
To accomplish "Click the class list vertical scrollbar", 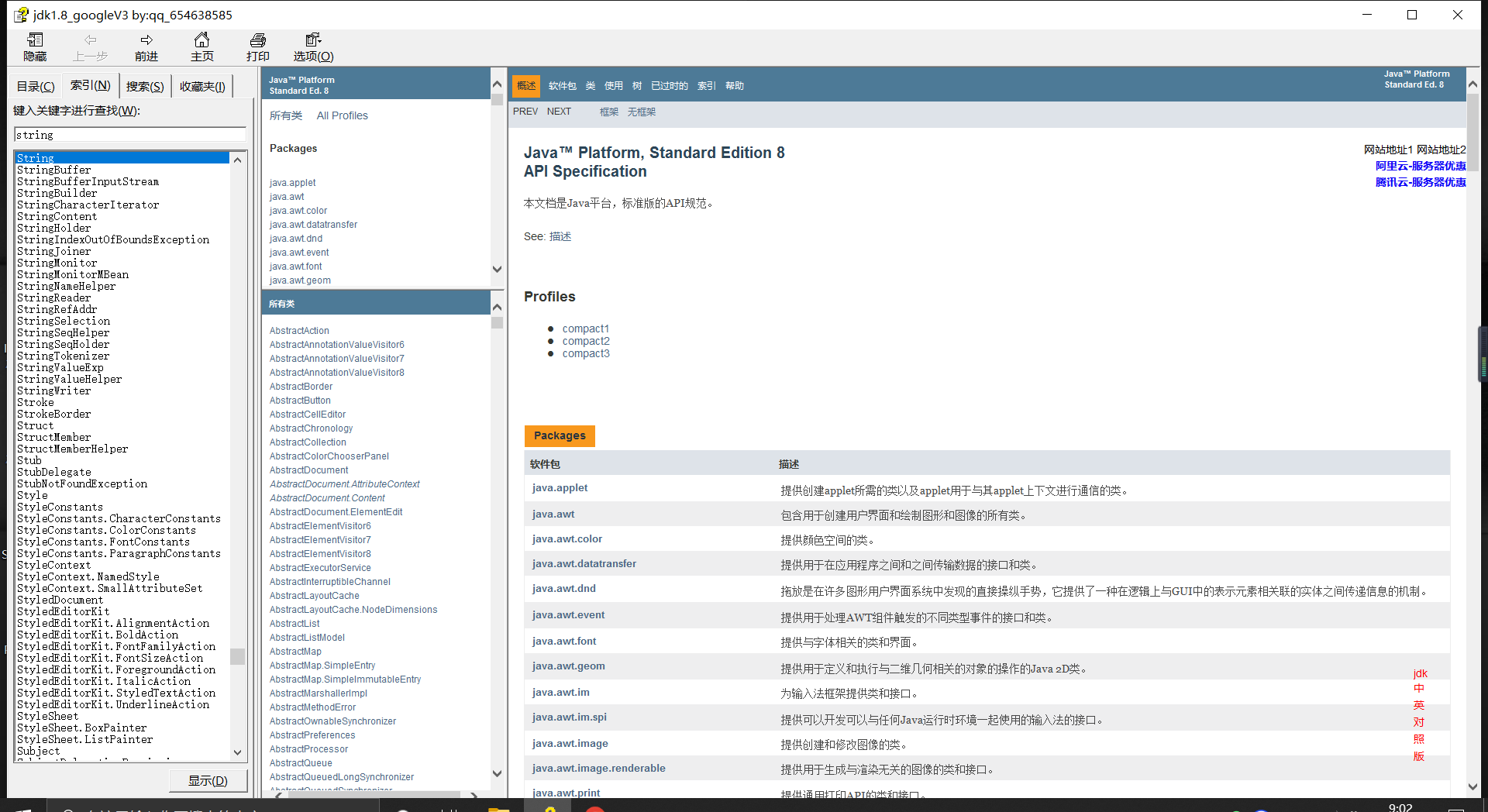I will [497, 322].
